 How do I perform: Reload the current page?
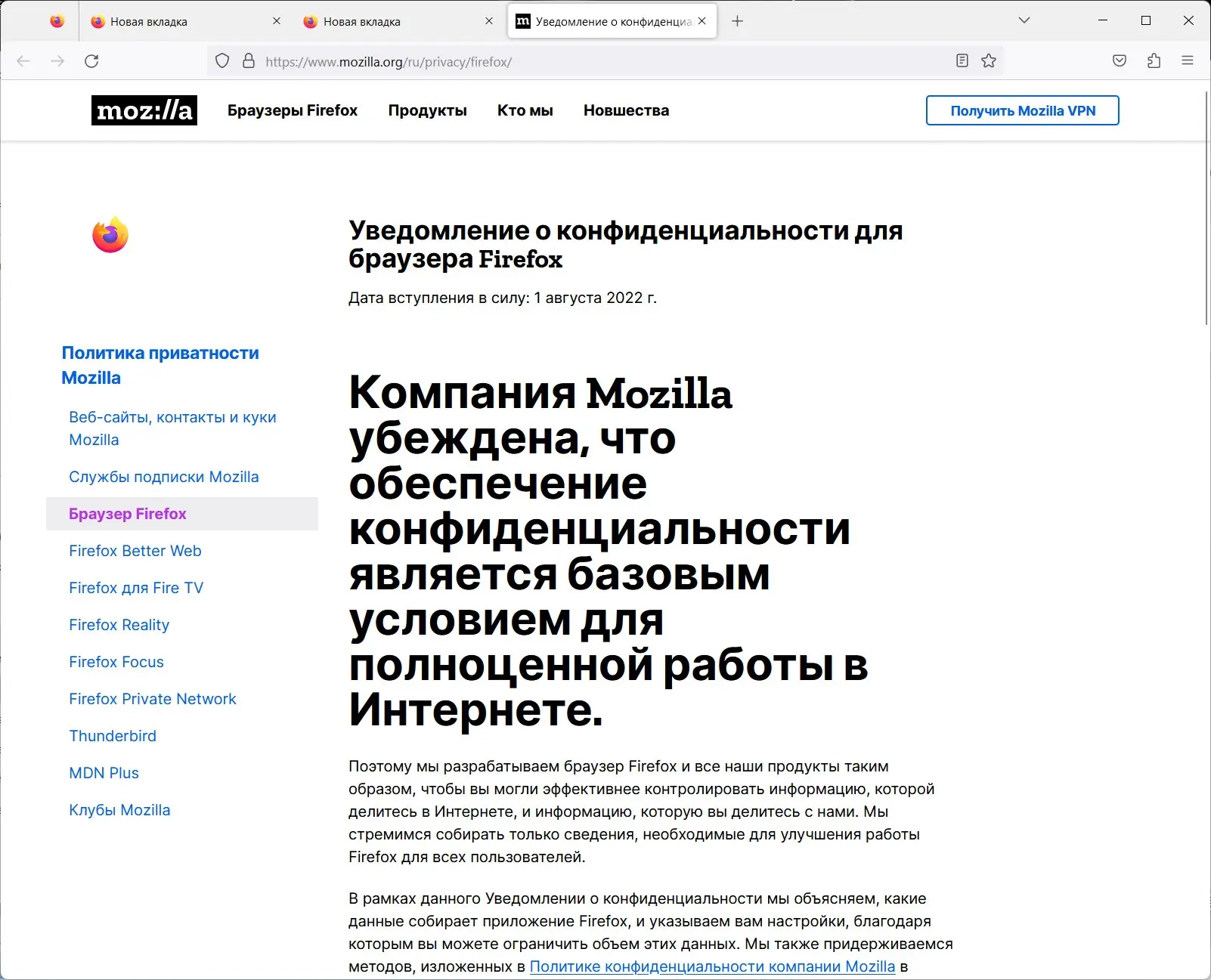point(91,60)
